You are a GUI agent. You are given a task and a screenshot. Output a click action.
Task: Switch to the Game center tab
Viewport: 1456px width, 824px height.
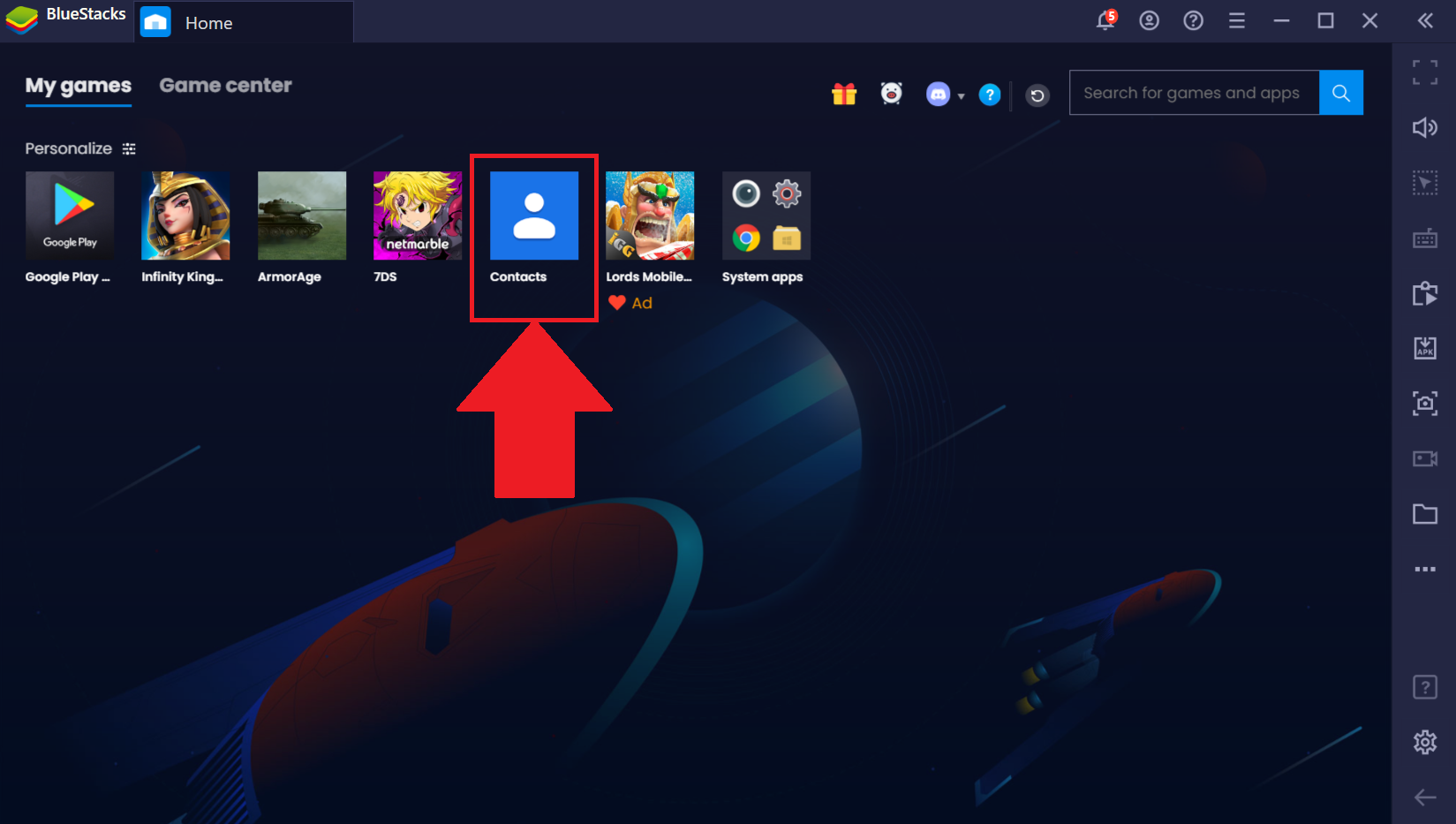(225, 86)
